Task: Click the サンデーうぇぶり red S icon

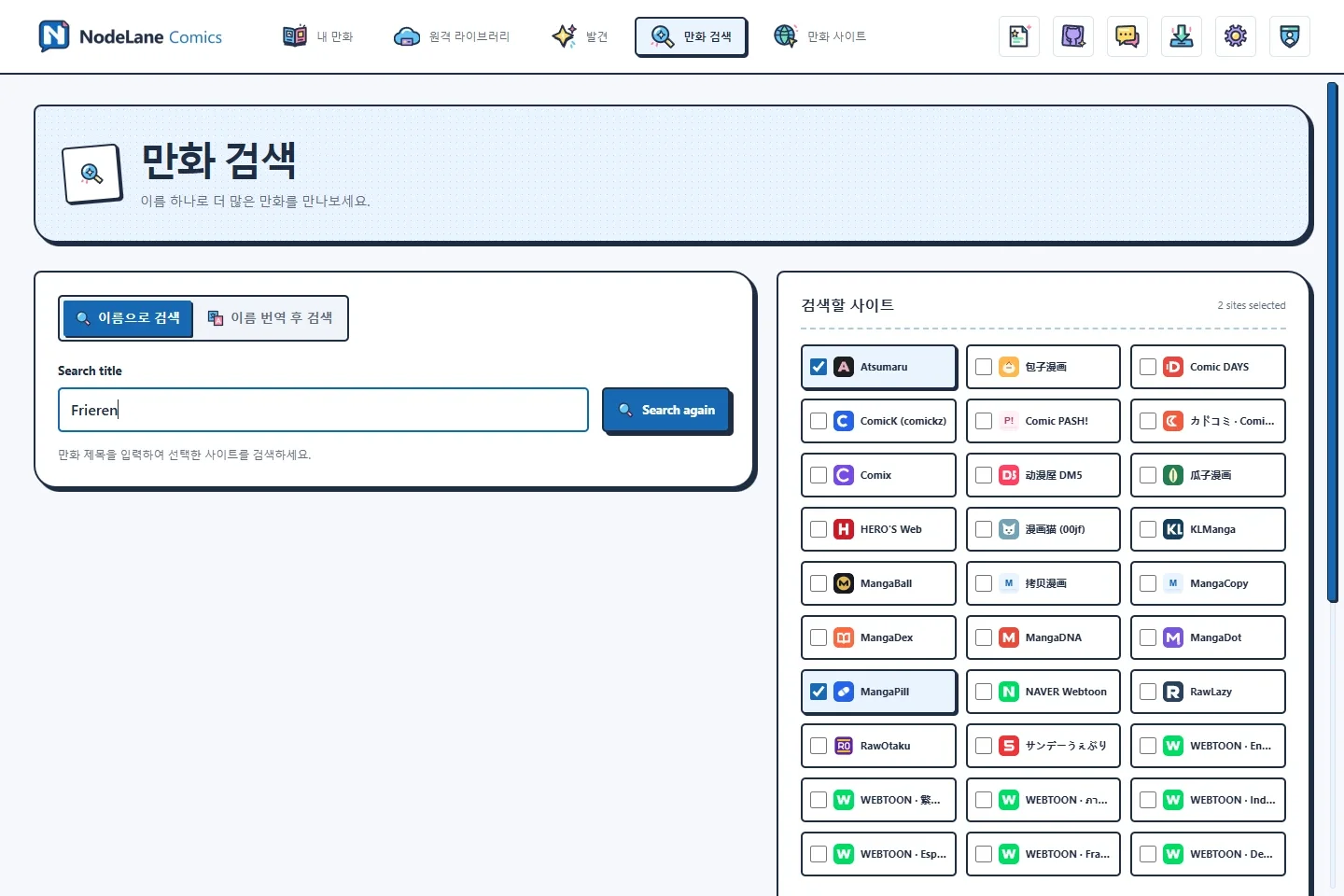Action: click(x=1009, y=746)
